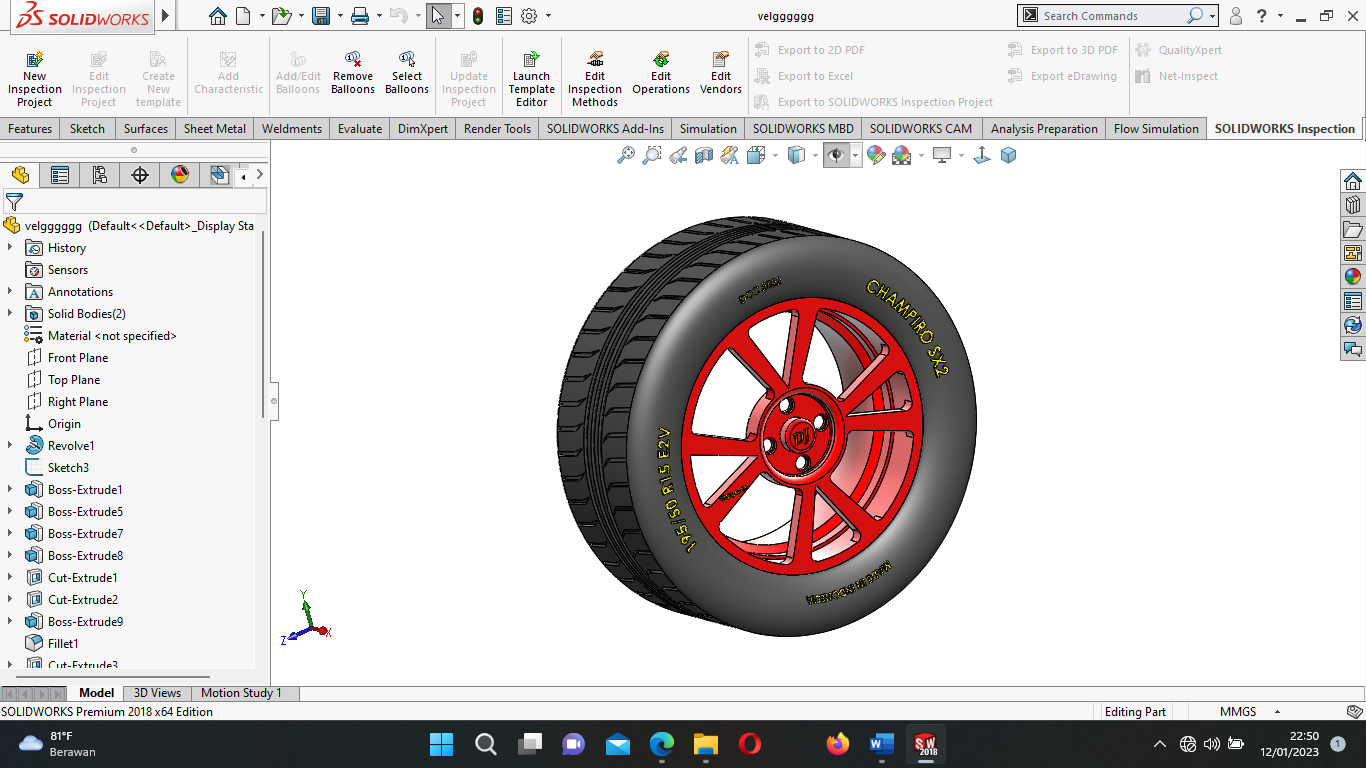Expand Cut-Extrude1 feature

pyautogui.click(x=10, y=578)
